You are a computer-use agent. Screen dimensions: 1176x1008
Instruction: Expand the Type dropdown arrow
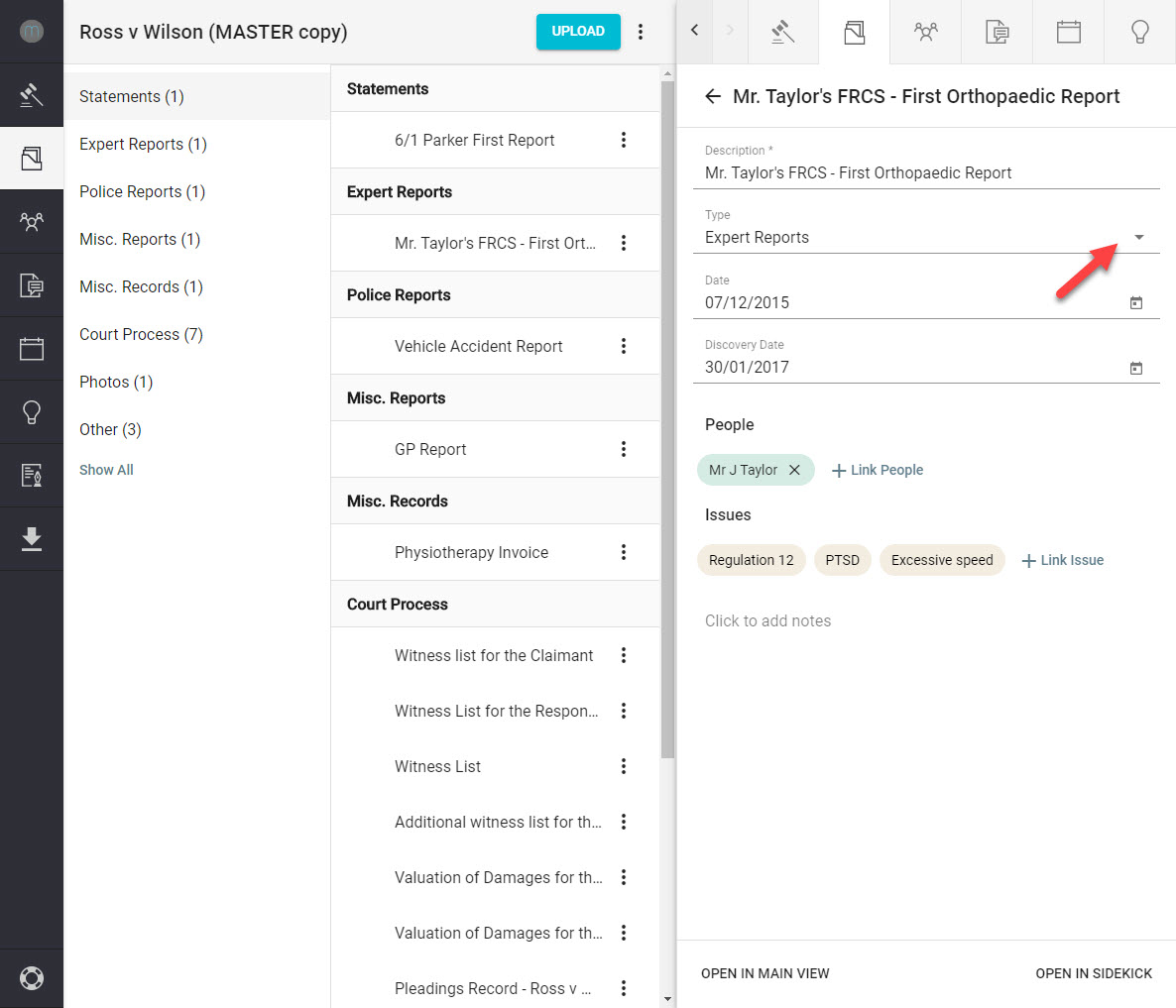point(1138,237)
